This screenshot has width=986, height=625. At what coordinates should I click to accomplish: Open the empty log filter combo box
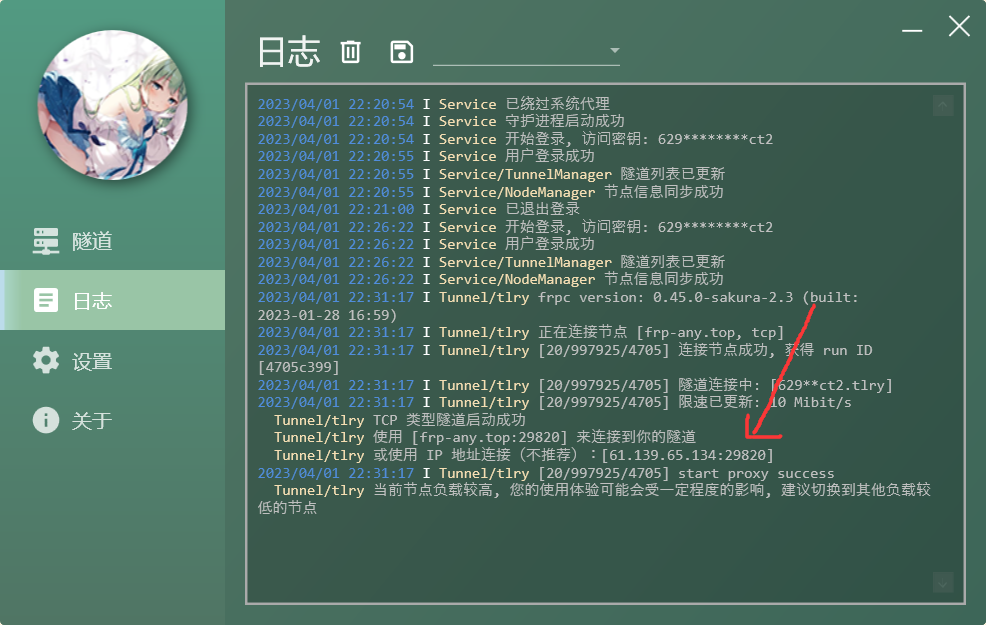coord(518,52)
